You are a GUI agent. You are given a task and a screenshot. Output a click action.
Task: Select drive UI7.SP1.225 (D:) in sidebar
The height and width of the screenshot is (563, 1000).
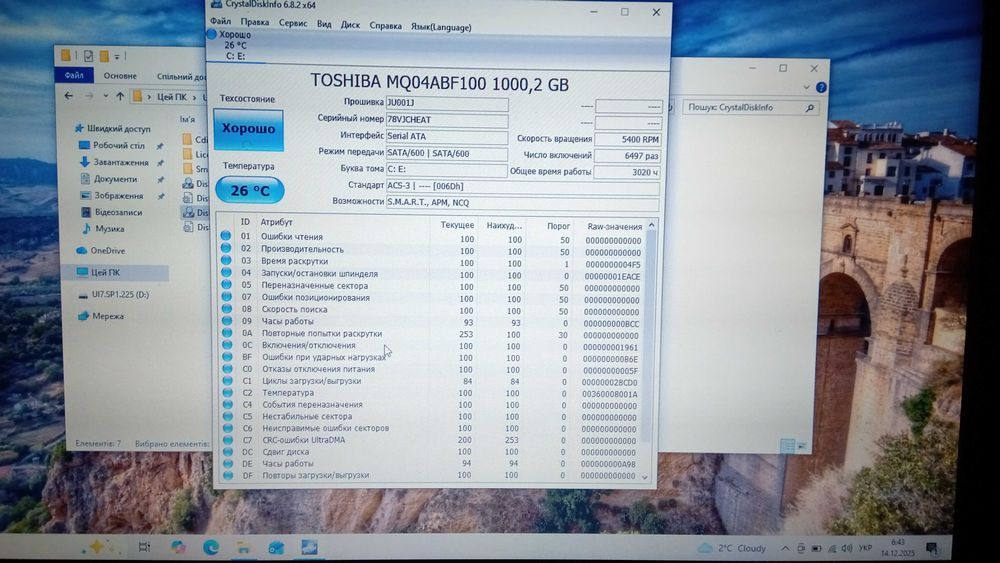114,295
